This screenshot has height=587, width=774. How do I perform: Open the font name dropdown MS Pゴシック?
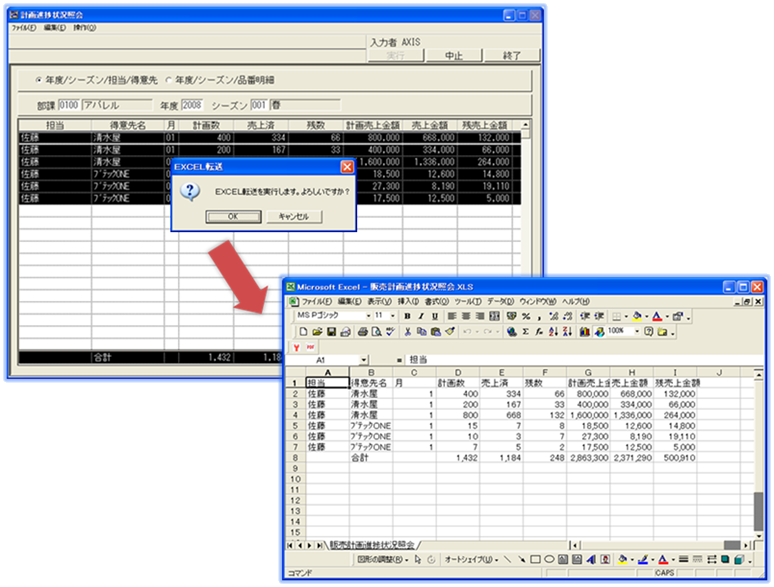[x=367, y=316]
